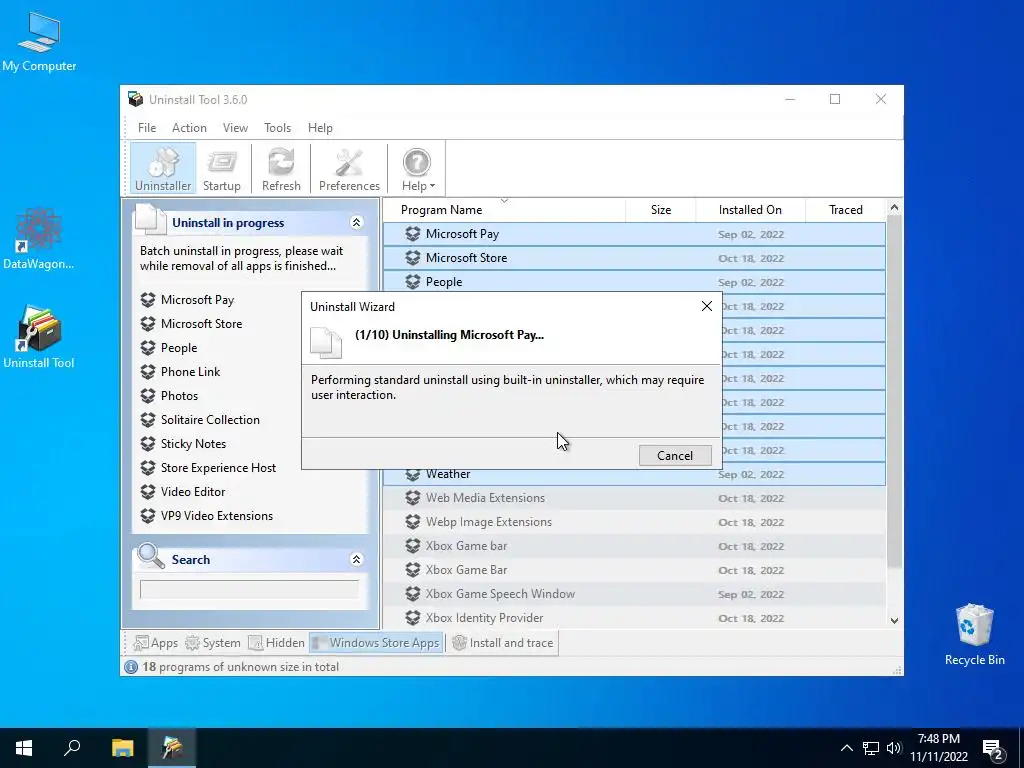The width and height of the screenshot is (1024, 768).
Task: Sort by Installed On column header
Action: (x=750, y=210)
